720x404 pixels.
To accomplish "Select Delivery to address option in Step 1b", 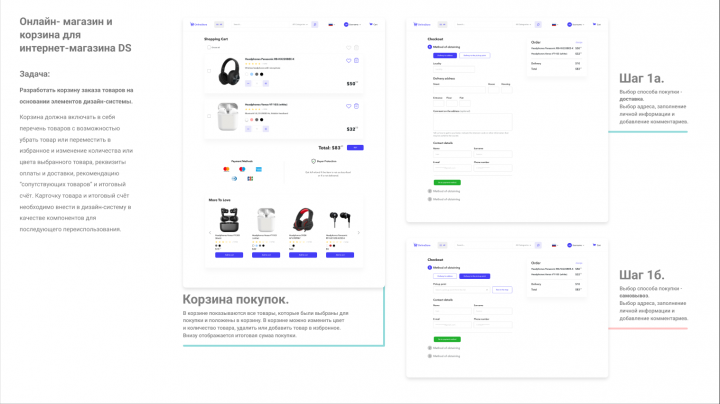I will 445,276.
